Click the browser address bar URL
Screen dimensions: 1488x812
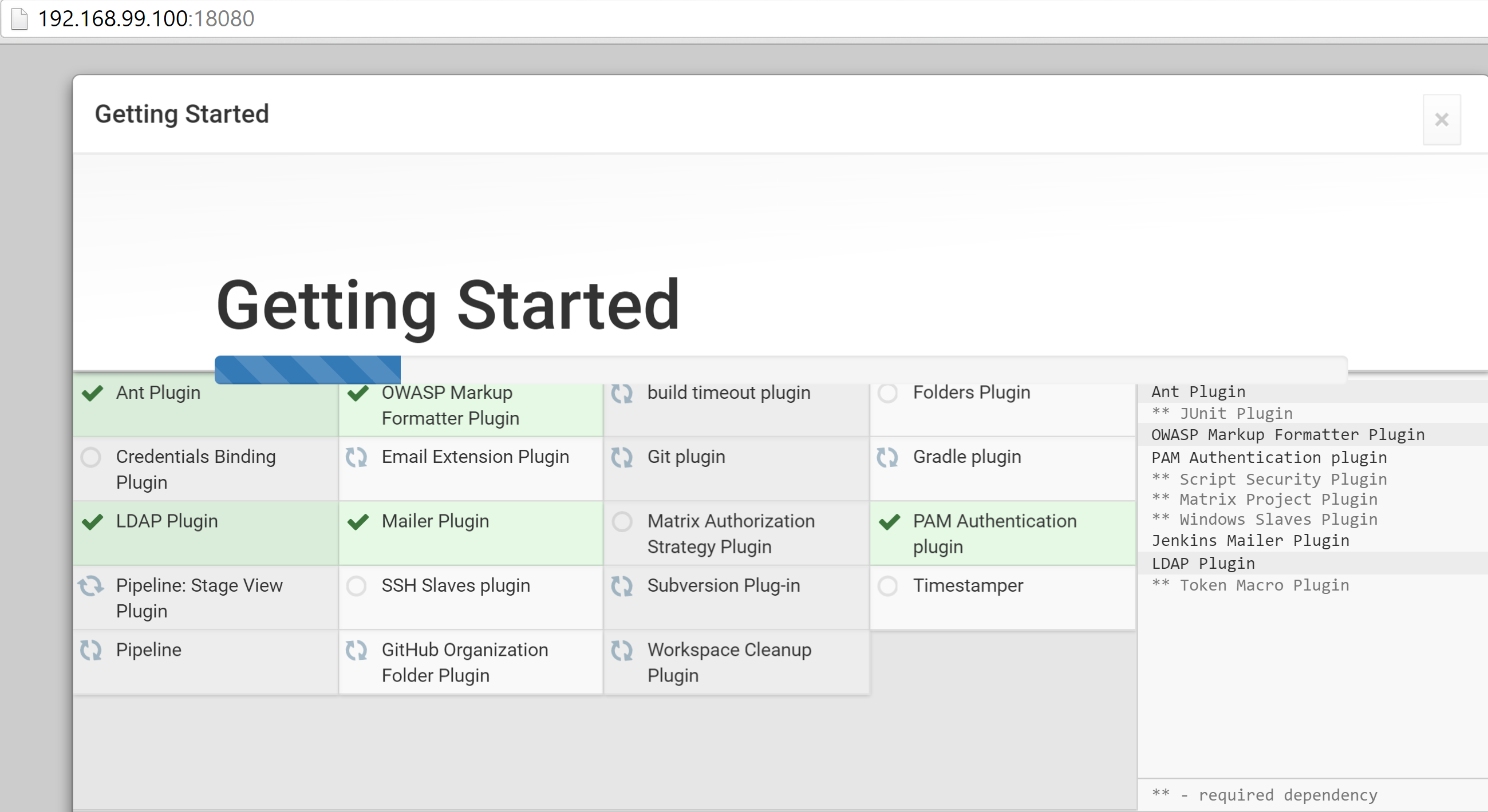pyautogui.click(x=145, y=18)
